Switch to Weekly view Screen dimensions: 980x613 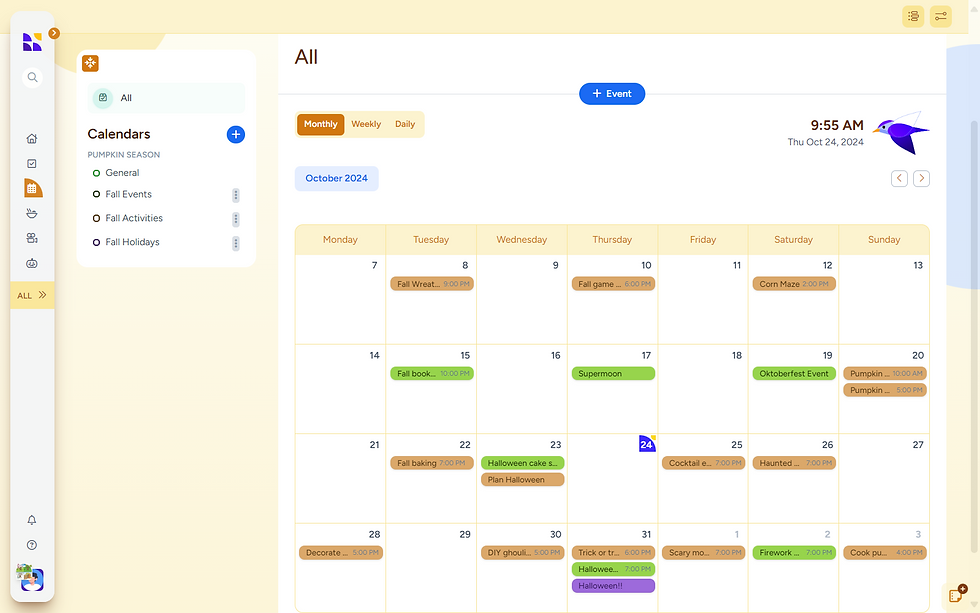pyautogui.click(x=366, y=124)
